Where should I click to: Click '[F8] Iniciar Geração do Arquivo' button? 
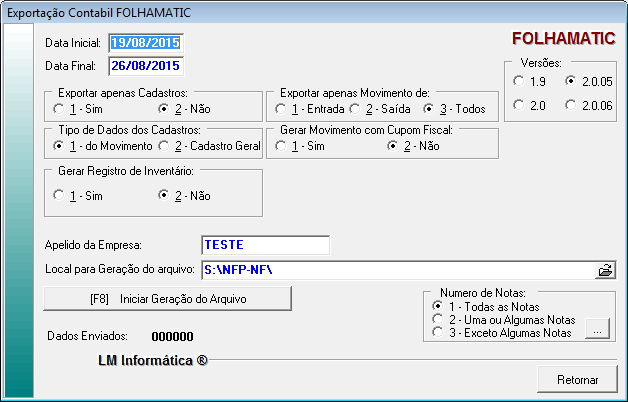[167, 298]
